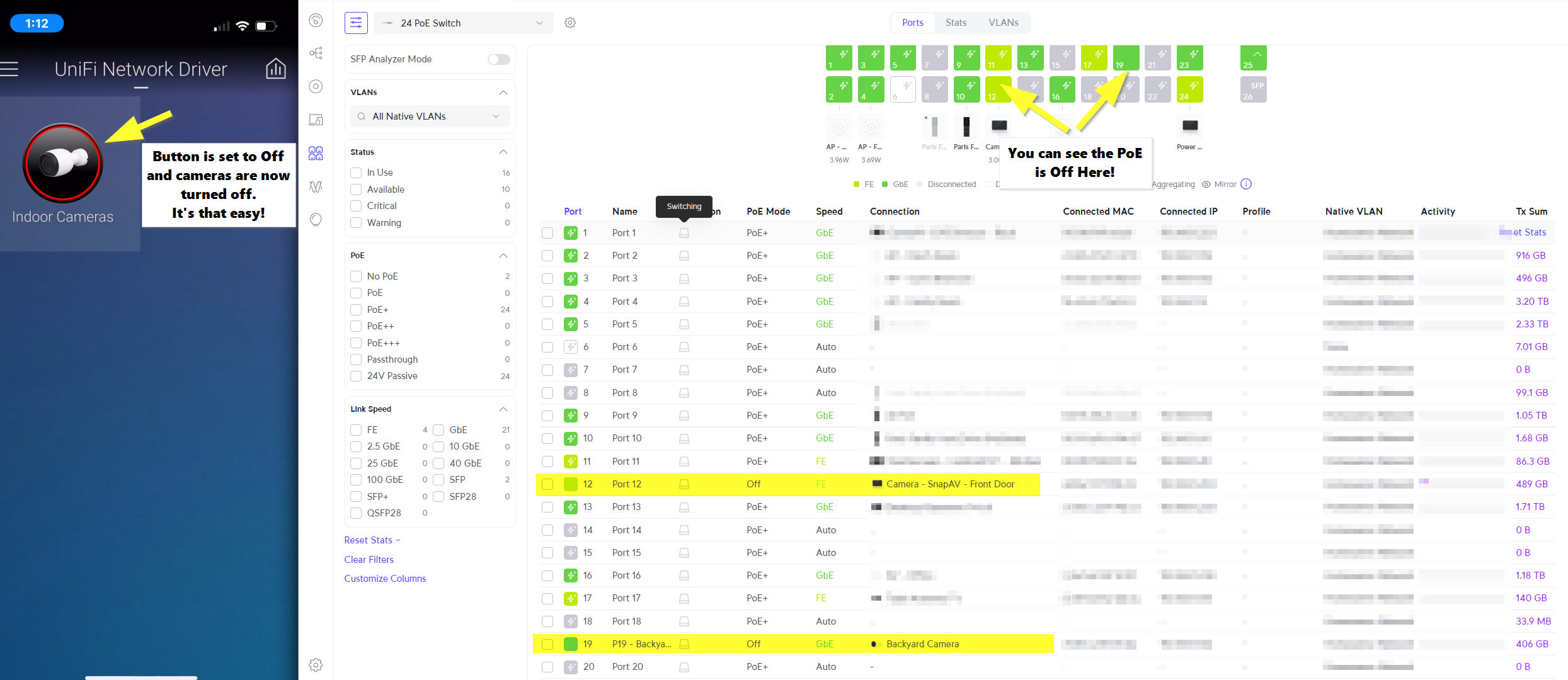This screenshot has height=680, width=1568.
Task: Click the green GbE legend swatch
Action: 884,184
